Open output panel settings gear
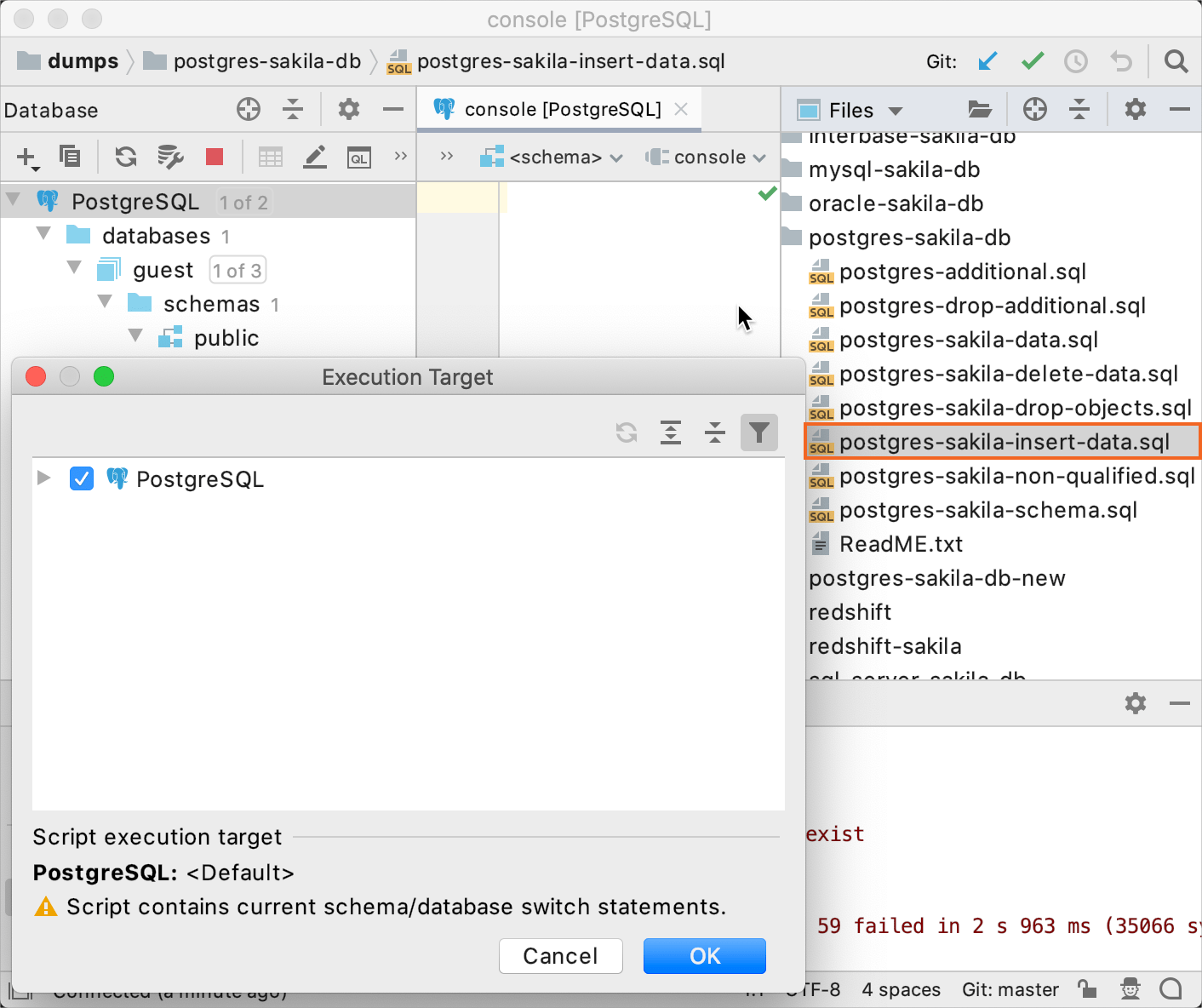1202x1008 pixels. [x=1136, y=703]
